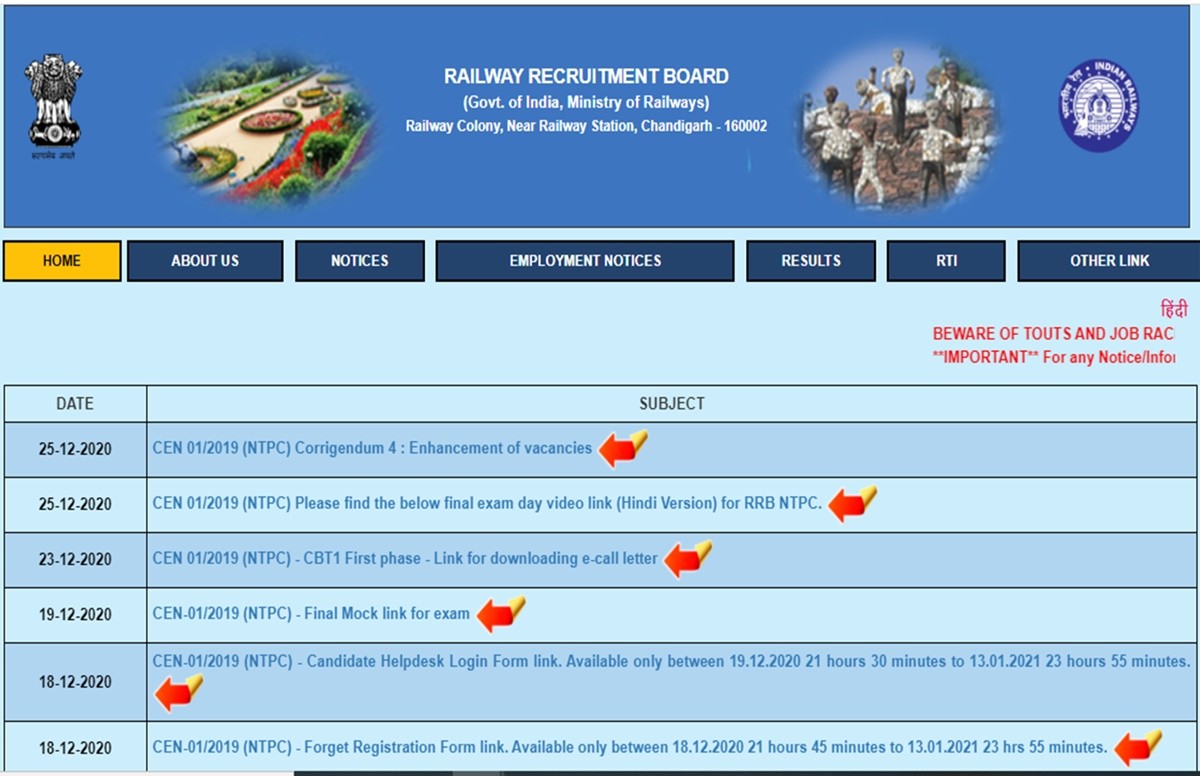The height and width of the screenshot is (776, 1200).
Task: Click arrow icon next to e-call letter notice
Action: click(687, 559)
